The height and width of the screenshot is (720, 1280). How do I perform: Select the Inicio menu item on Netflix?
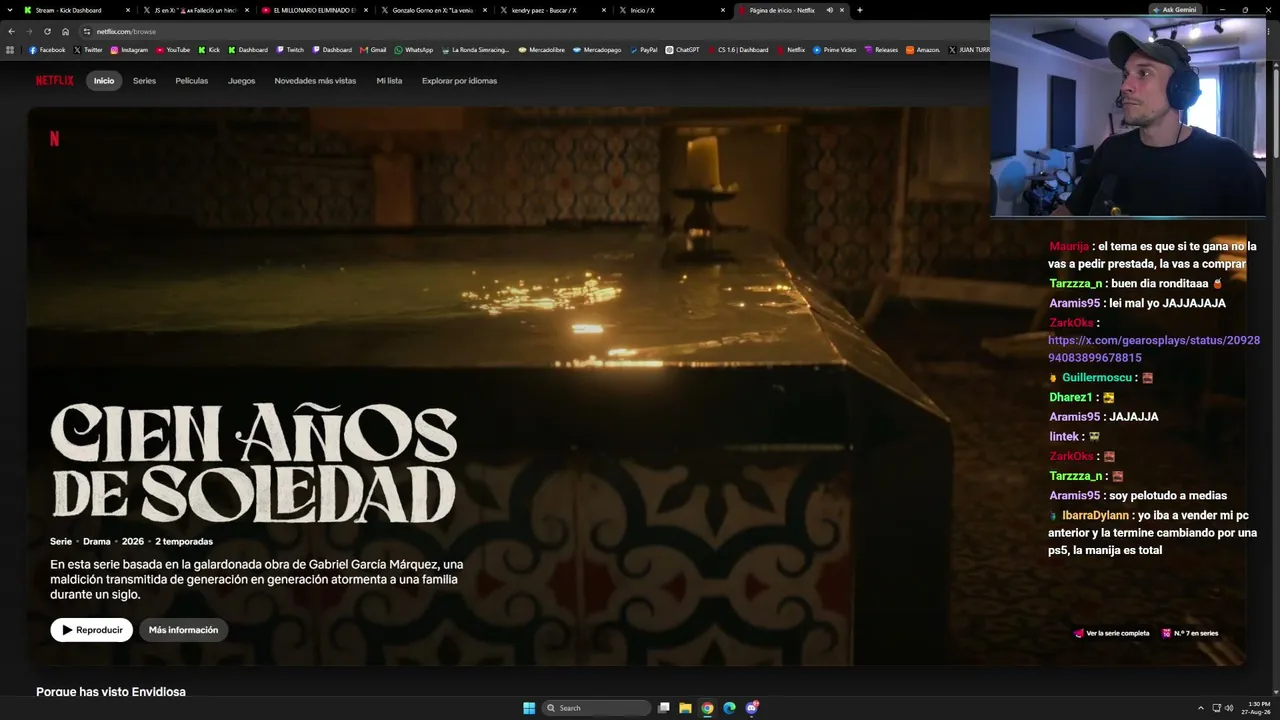click(104, 81)
